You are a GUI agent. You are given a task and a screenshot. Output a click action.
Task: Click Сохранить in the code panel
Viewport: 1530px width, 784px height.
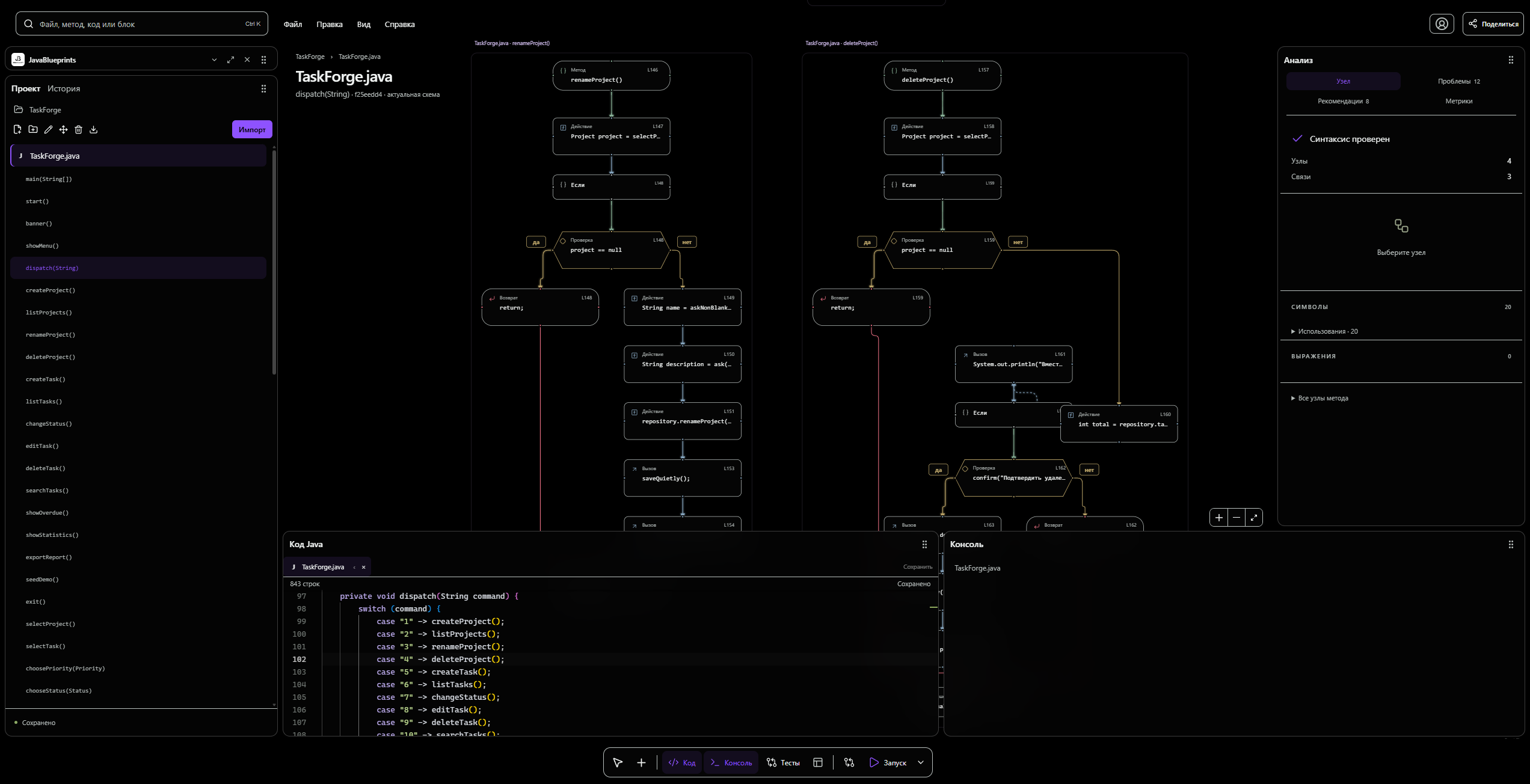(x=918, y=567)
